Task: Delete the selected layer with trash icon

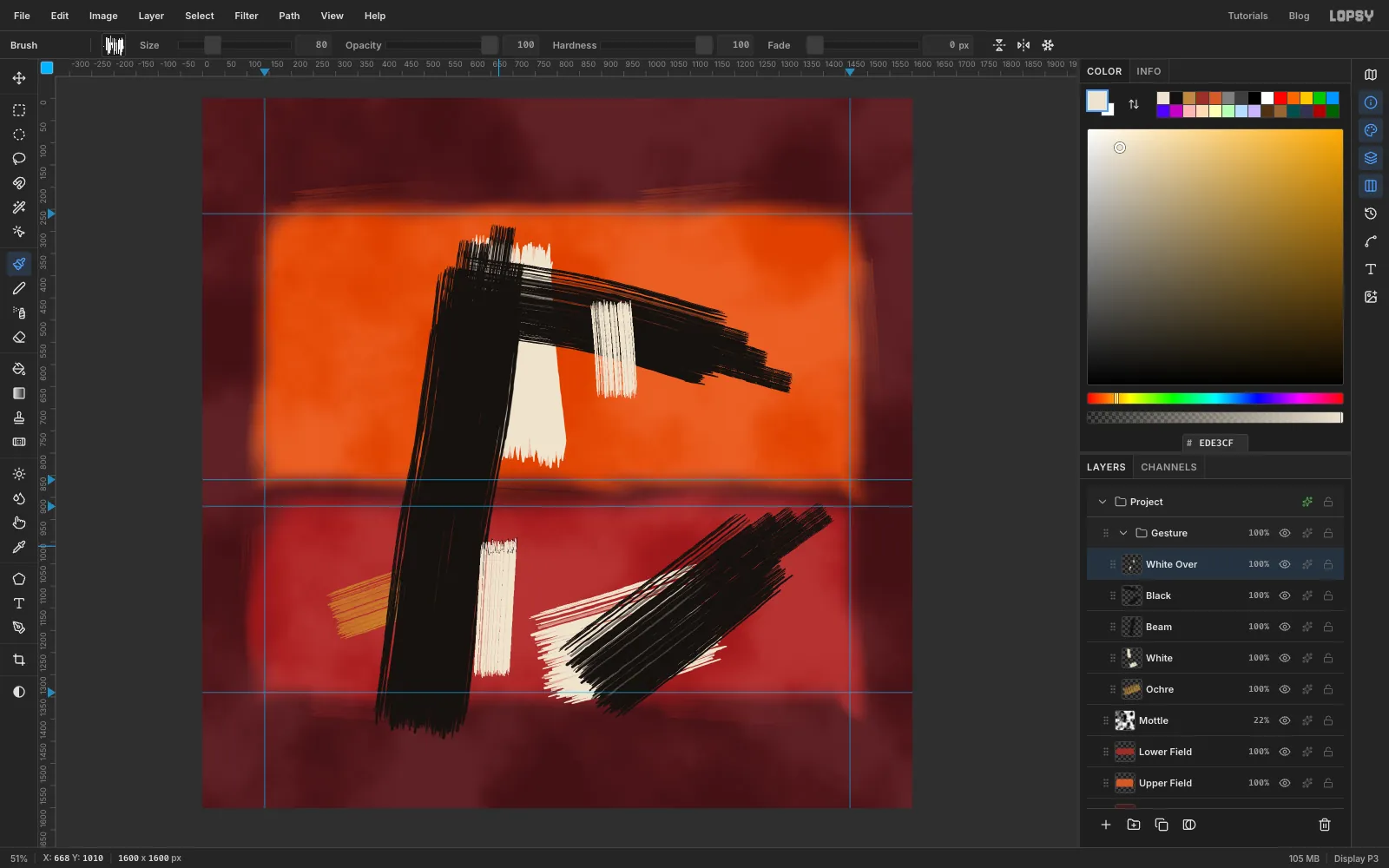Action: (x=1325, y=825)
